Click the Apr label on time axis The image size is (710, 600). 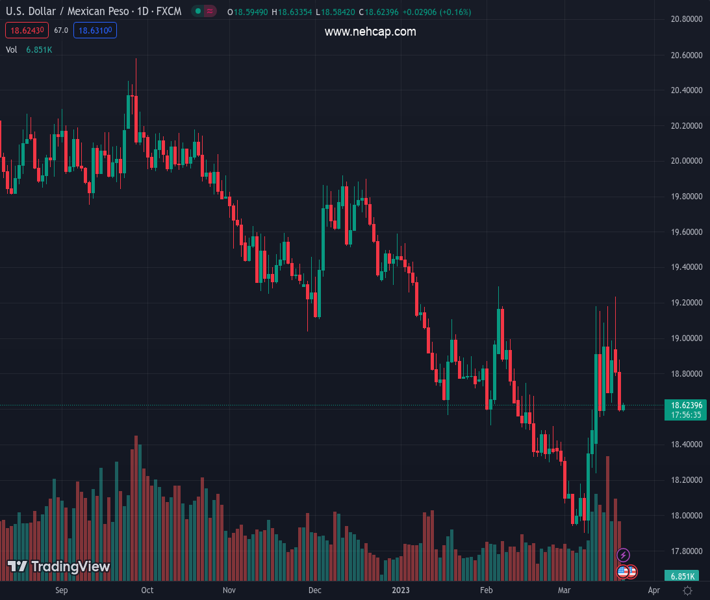[653, 590]
